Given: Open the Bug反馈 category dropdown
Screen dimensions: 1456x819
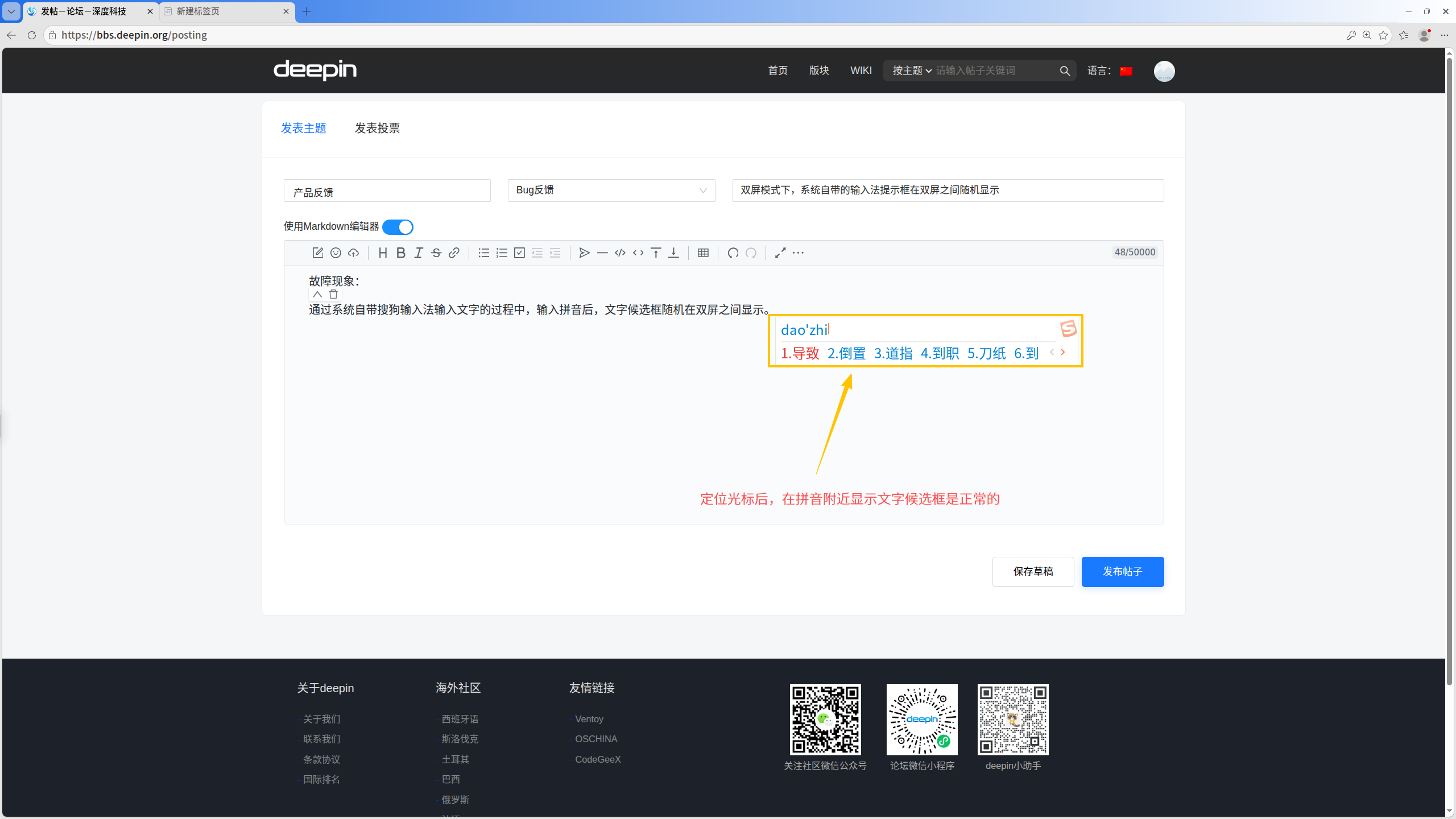Looking at the screenshot, I should 611,191.
